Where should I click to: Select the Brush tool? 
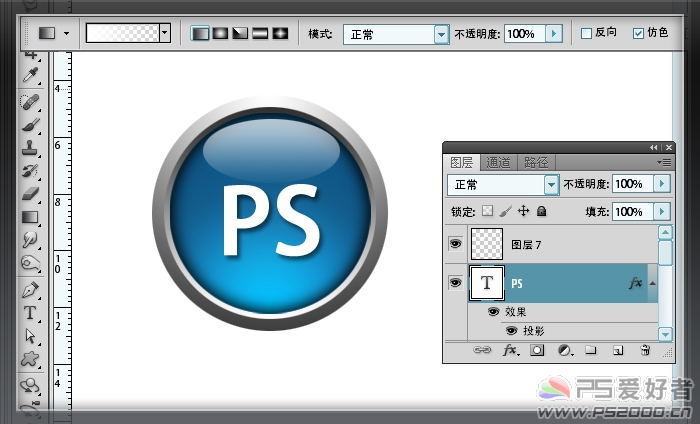[30, 125]
